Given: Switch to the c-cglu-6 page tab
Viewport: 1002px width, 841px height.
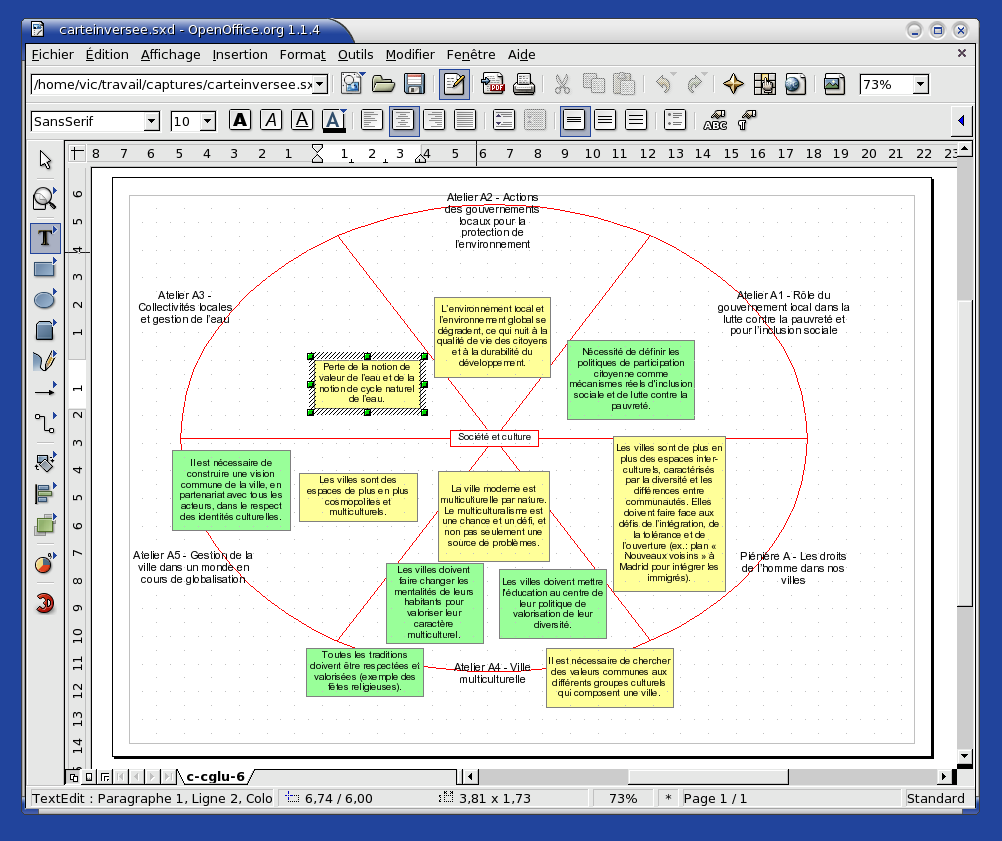Looking at the screenshot, I should [215, 776].
